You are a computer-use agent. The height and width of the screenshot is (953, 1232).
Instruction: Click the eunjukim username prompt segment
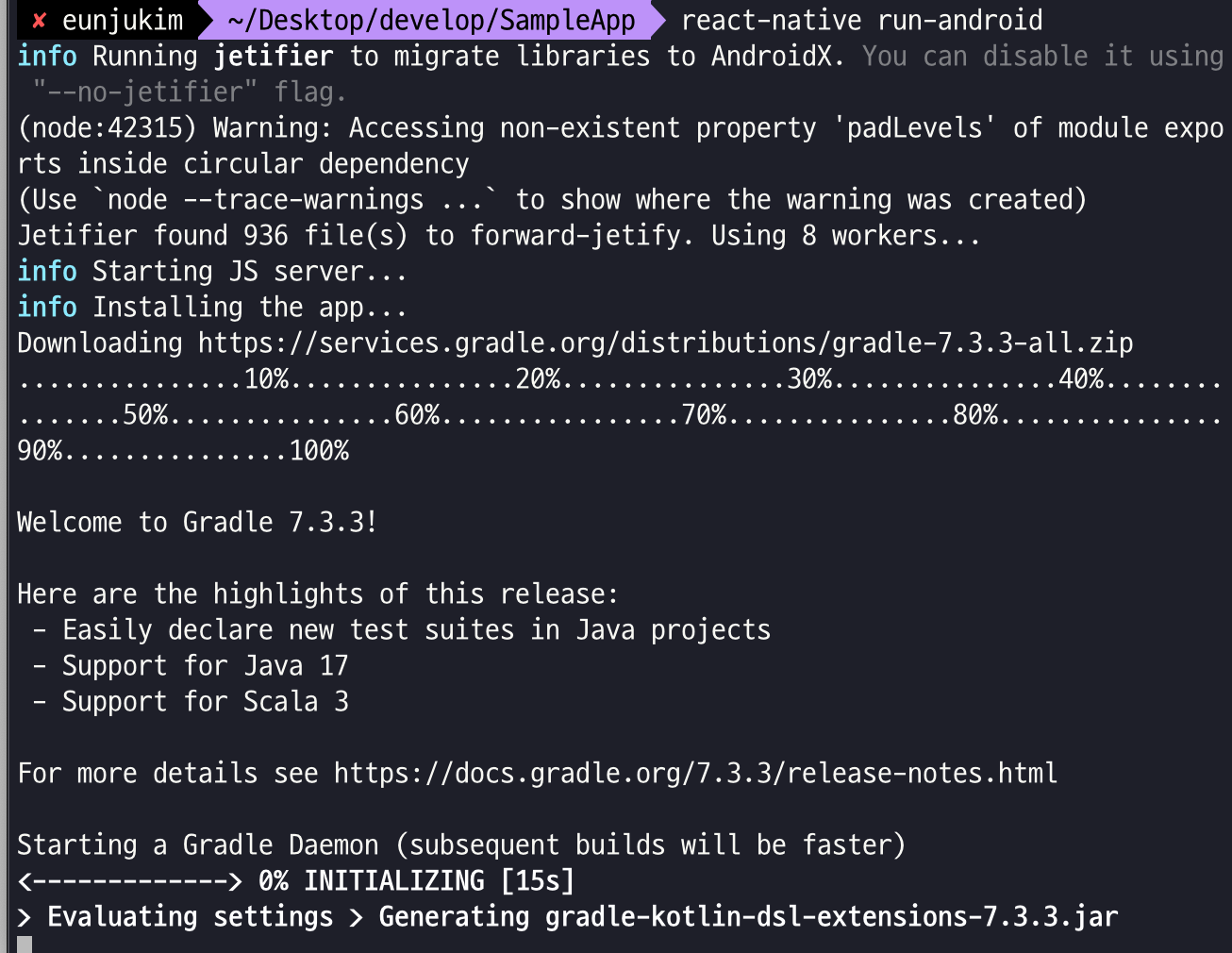point(123,21)
